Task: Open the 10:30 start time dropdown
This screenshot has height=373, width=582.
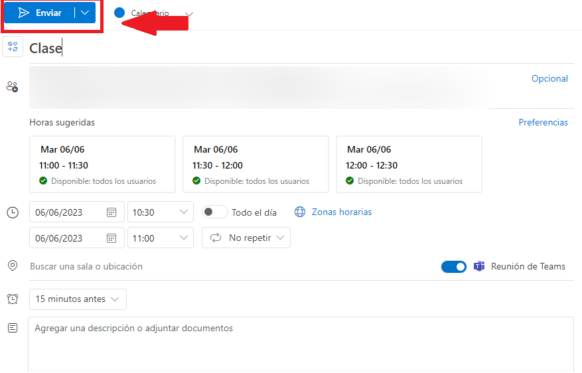Action: point(160,212)
